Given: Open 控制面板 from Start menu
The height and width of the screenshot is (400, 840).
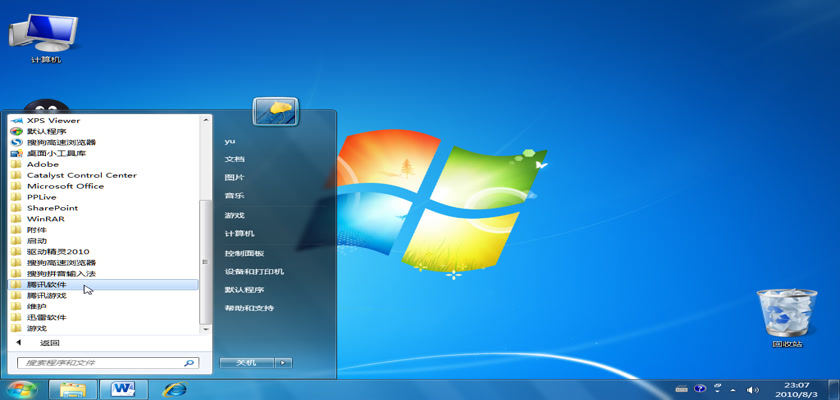Looking at the screenshot, I should click(244, 253).
